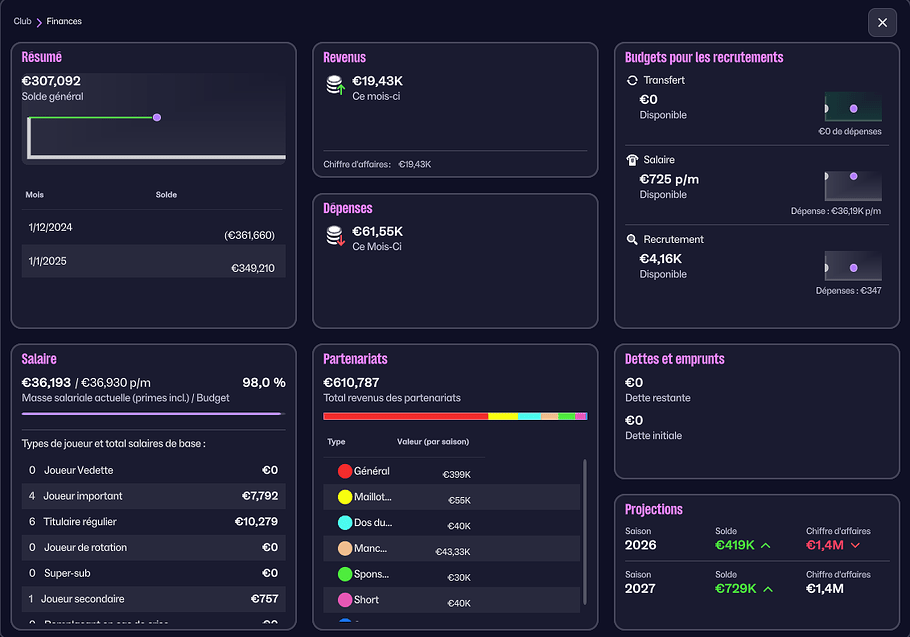This screenshot has width=910, height=637.
Task: Click the green up arrow beside €729K
Action: (x=768, y=589)
